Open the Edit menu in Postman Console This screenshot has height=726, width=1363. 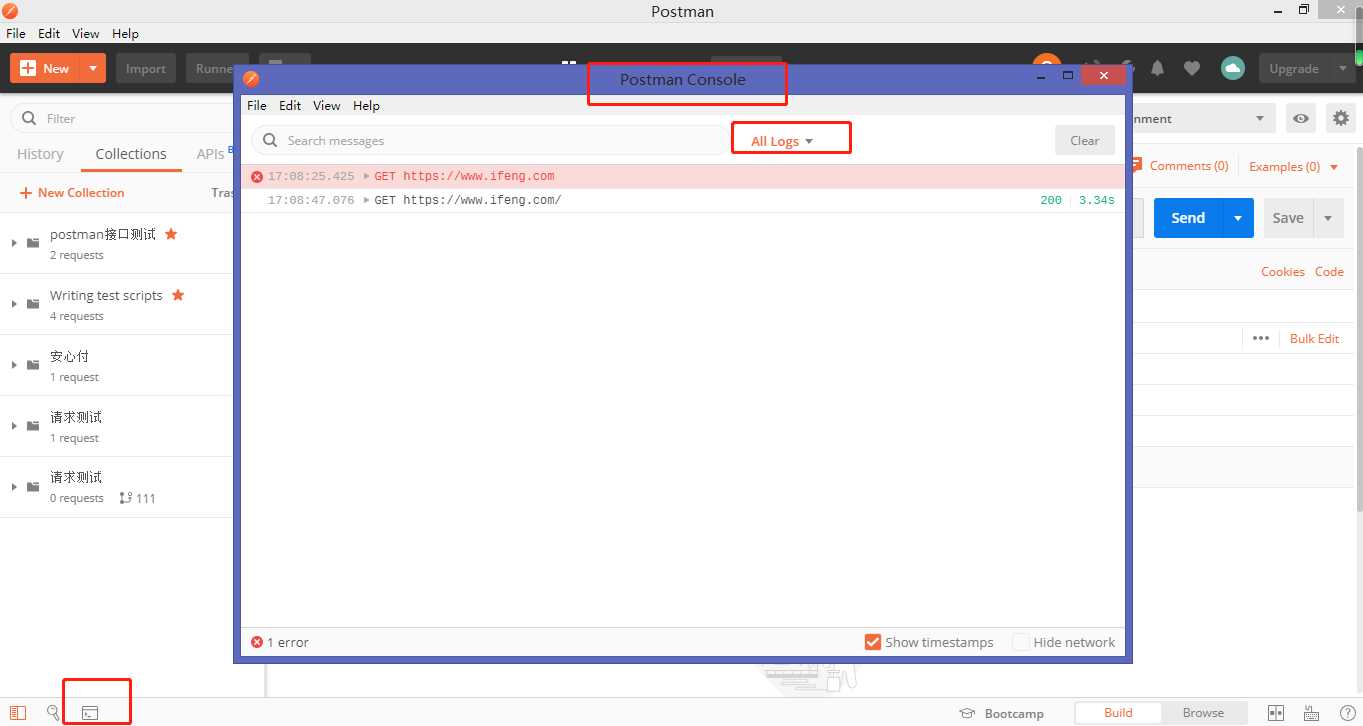[x=290, y=105]
